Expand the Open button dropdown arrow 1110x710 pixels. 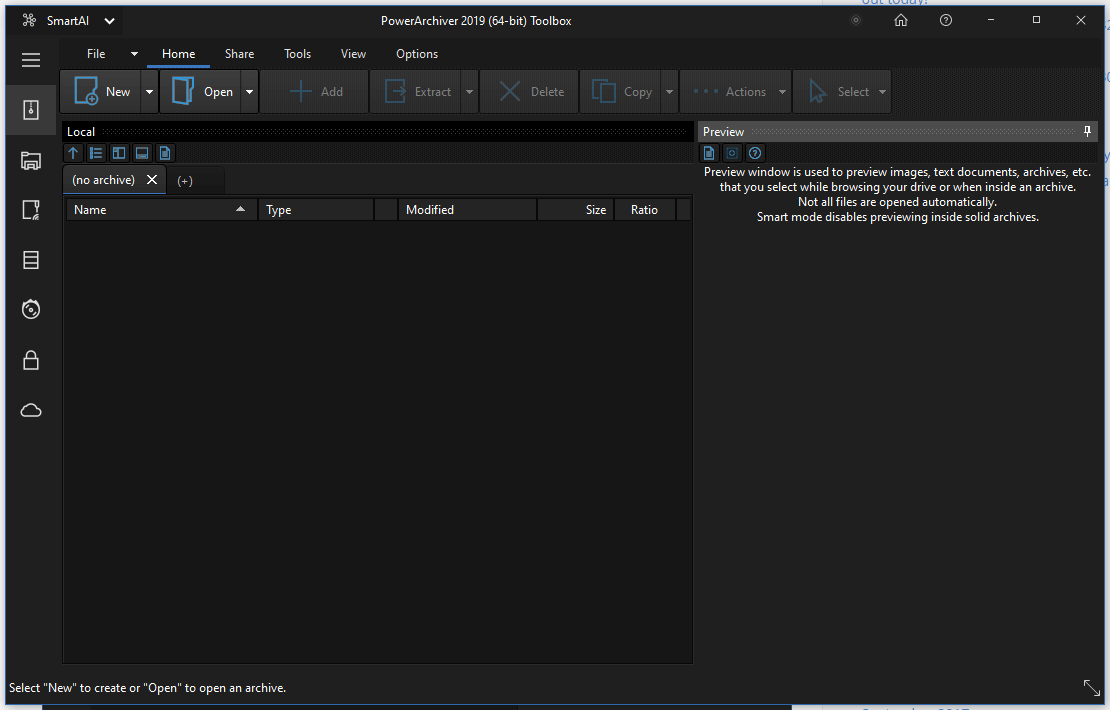click(249, 91)
